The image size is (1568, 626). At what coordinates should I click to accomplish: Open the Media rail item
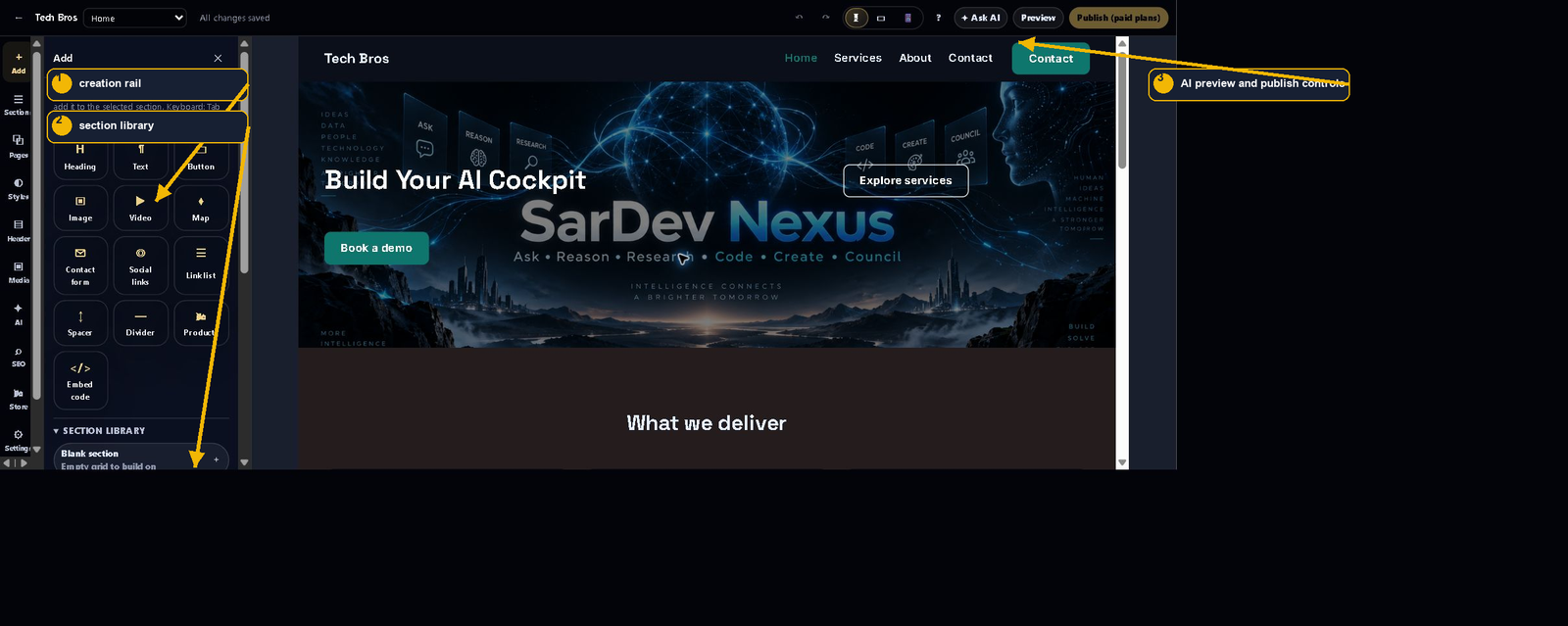coord(18,272)
